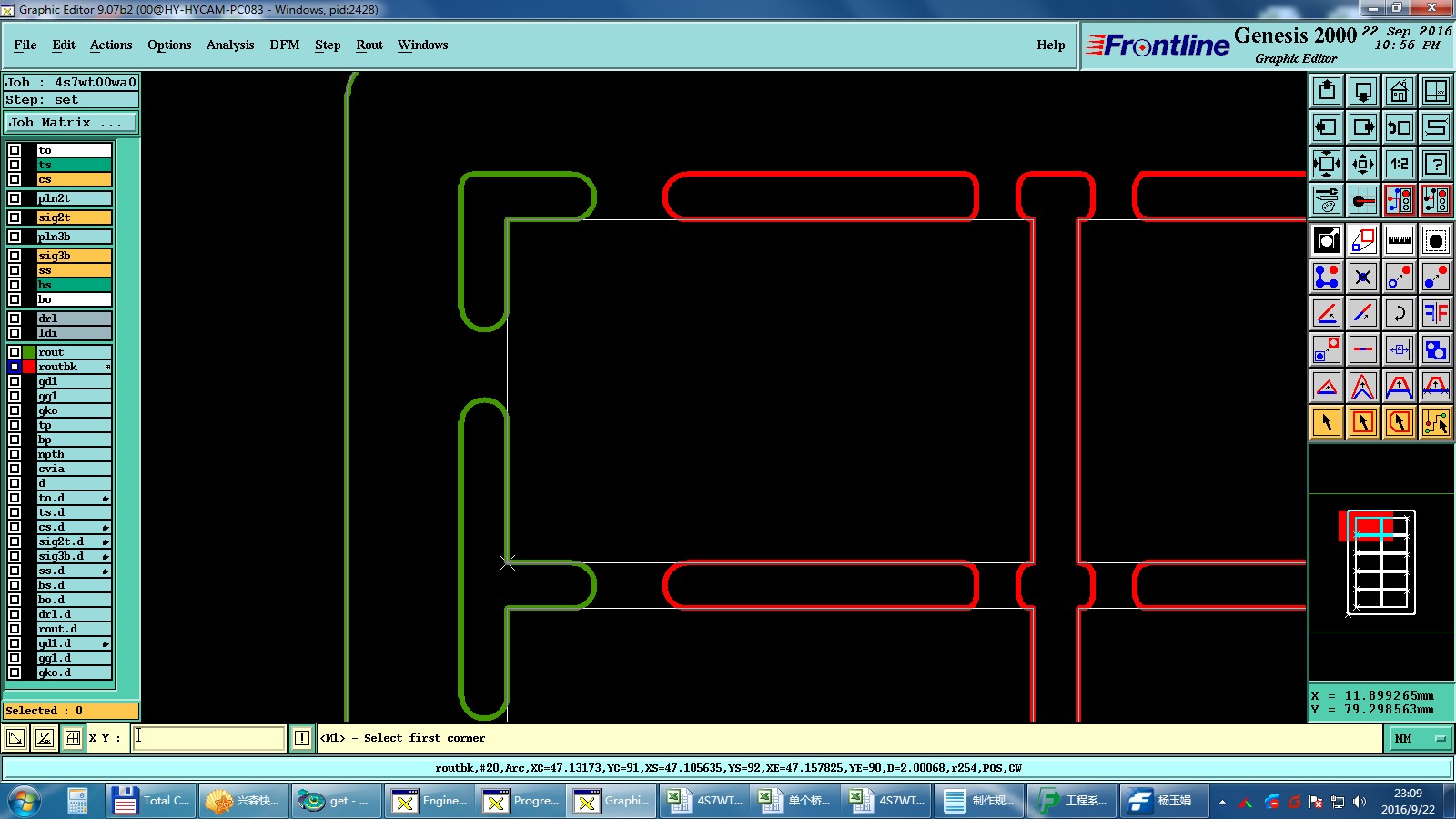Click the rotate arc arrow icon
The width and height of the screenshot is (1456, 819).
pos(1400,313)
